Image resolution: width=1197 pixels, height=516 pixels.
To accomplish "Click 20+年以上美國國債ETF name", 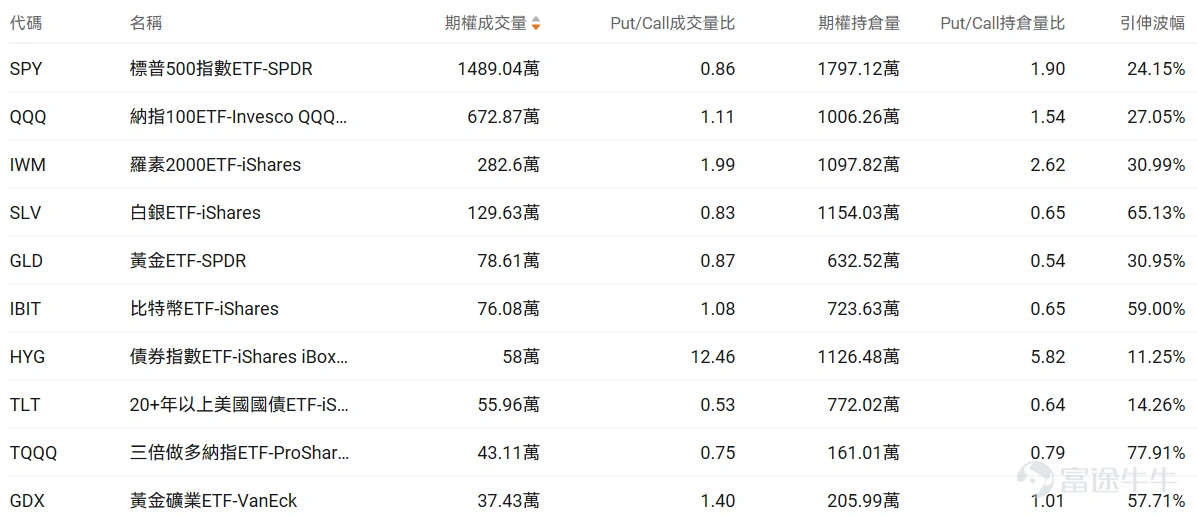I will click(x=239, y=405).
